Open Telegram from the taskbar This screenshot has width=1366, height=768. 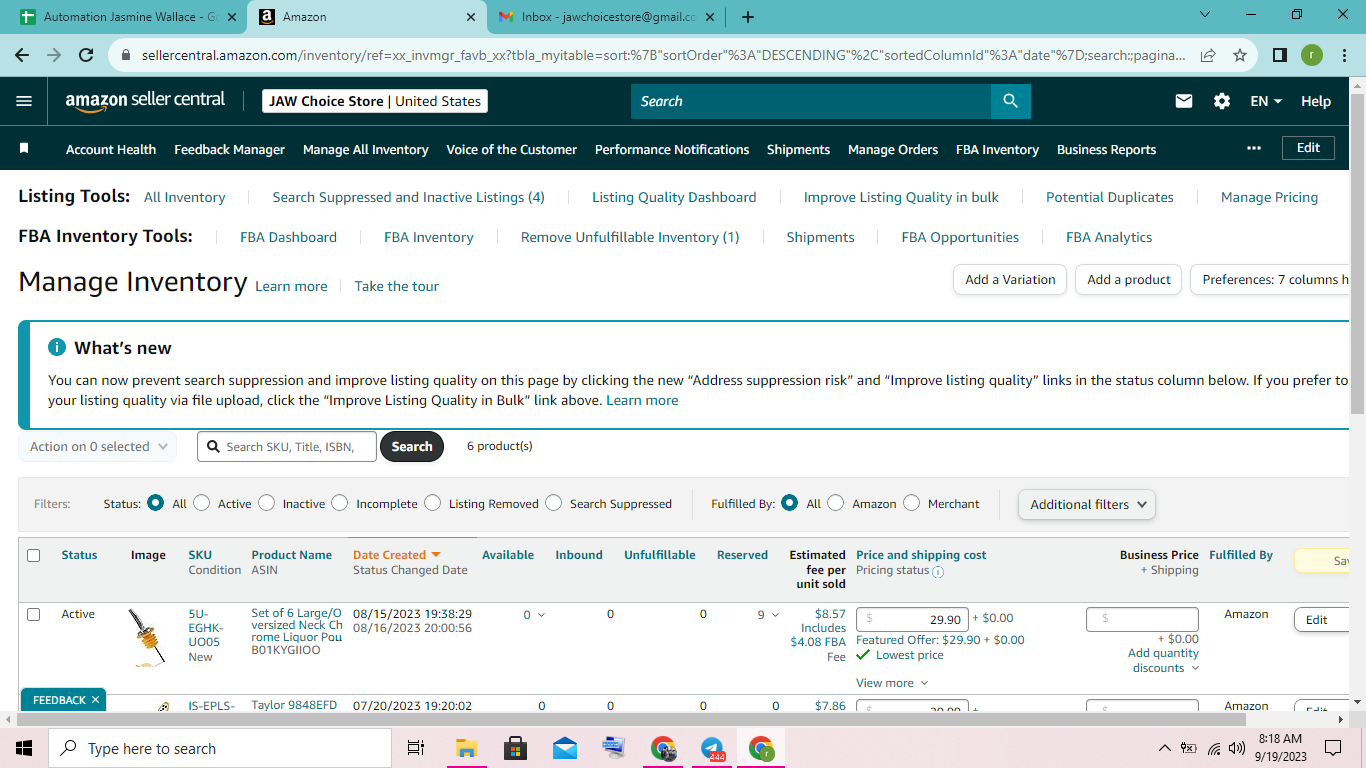click(x=713, y=748)
